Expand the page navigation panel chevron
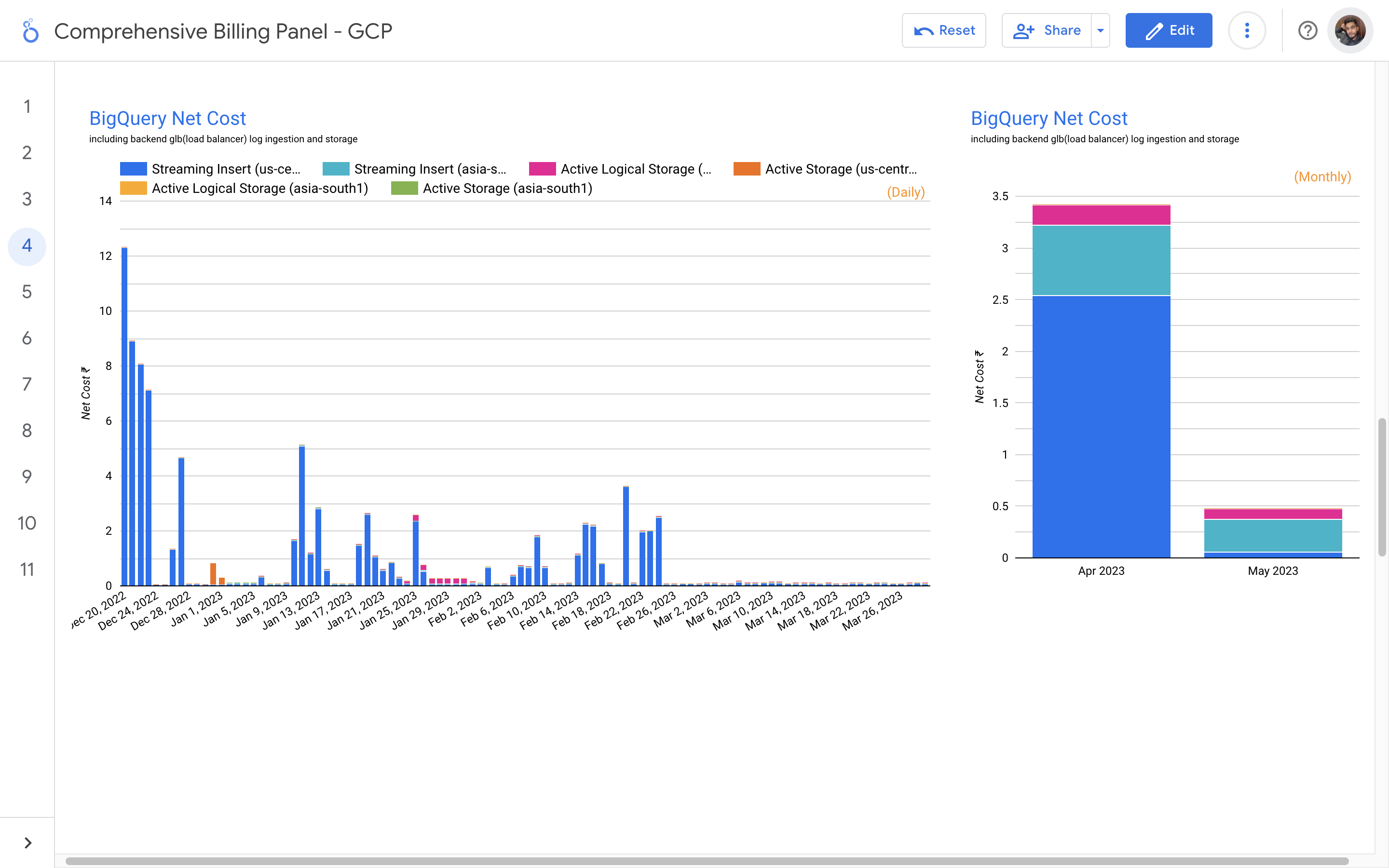Viewport: 1389px width, 868px height. pos(27,843)
